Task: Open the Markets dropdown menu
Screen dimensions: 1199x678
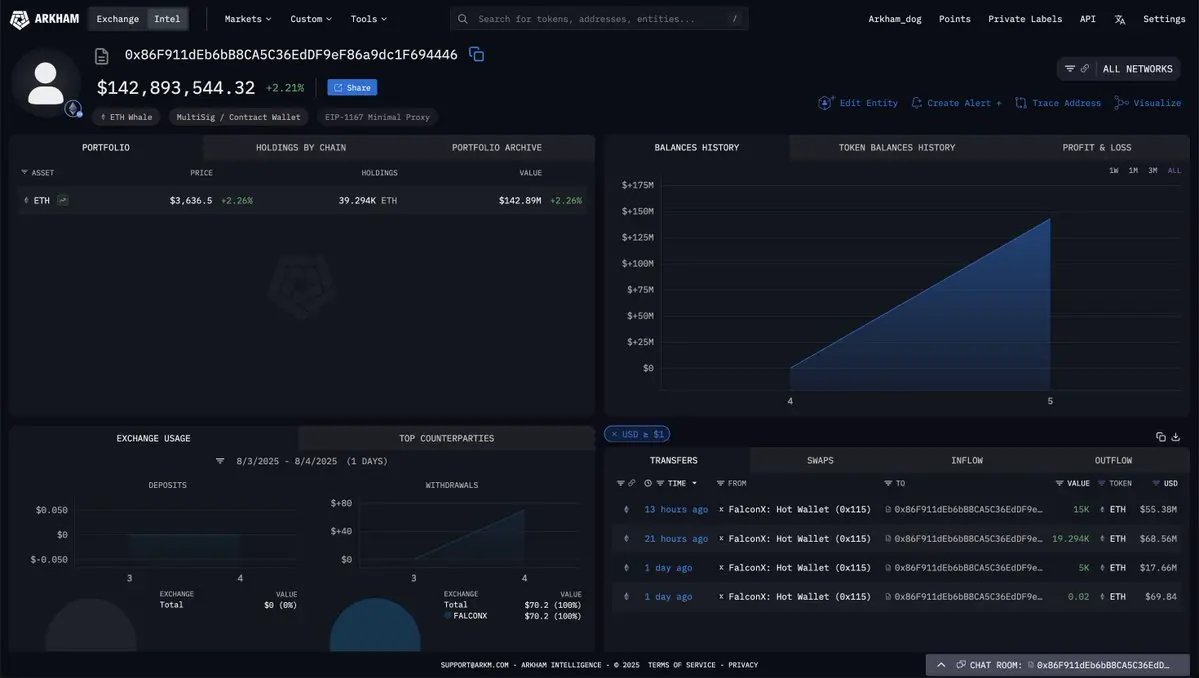Action: 248,19
